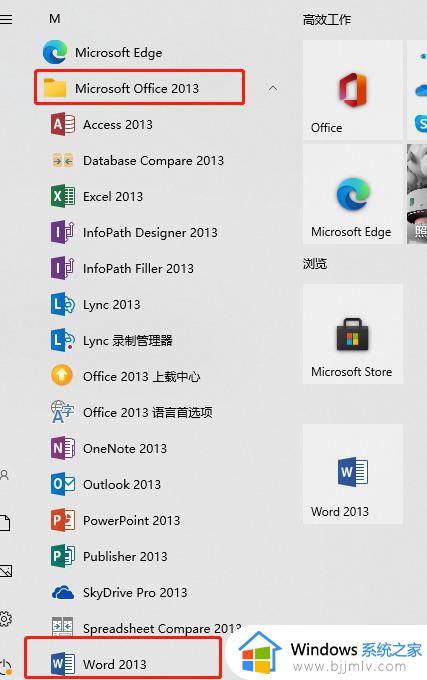Open Spreadsheet Compare 2013 icon
The width and height of the screenshot is (427, 680).
pos(63,627)
